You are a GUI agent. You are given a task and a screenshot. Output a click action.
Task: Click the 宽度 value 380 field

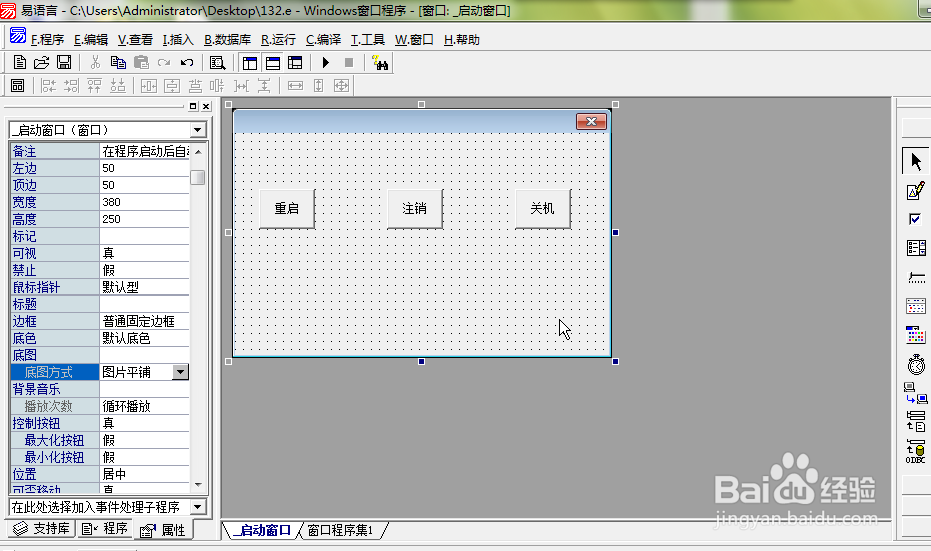(x=144, y=202)
